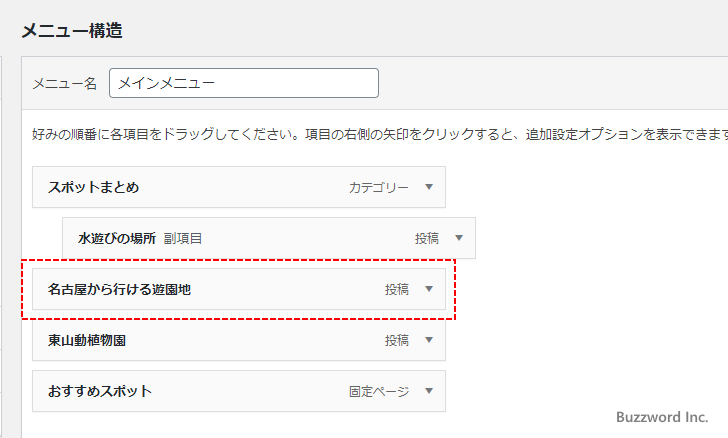Click the 投稿 label on 名古屋から行ける遊園地
728x438 pixels.
pos(397,289)
